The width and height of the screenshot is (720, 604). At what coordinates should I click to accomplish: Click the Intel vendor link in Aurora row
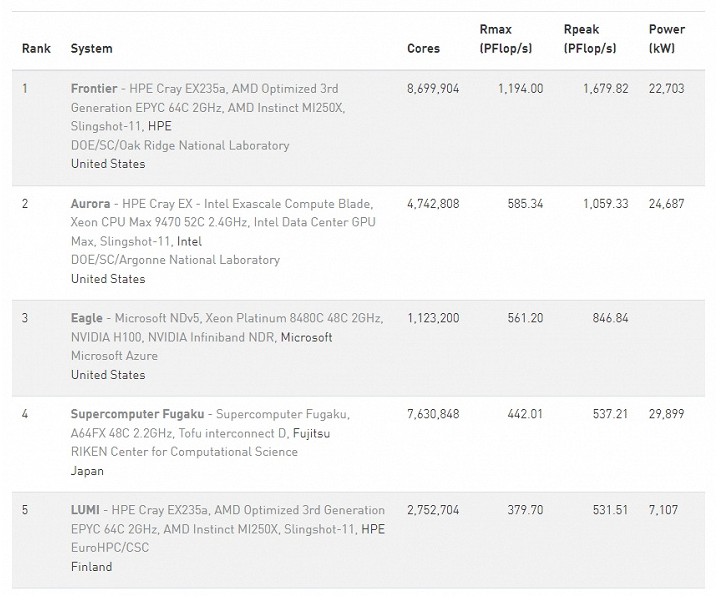pyautogui.click(x=189, y=241)
